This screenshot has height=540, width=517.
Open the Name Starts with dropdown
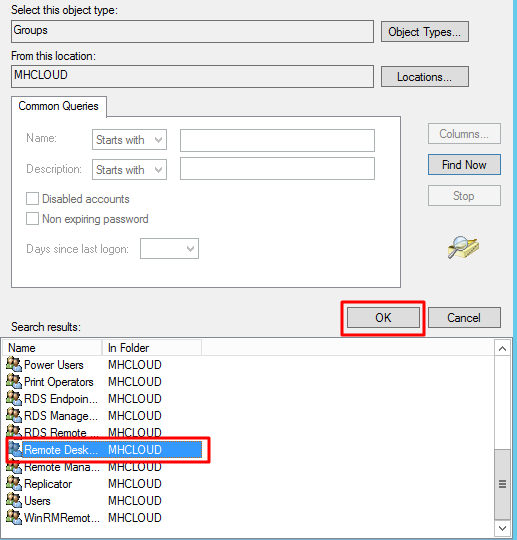[129, 139]
